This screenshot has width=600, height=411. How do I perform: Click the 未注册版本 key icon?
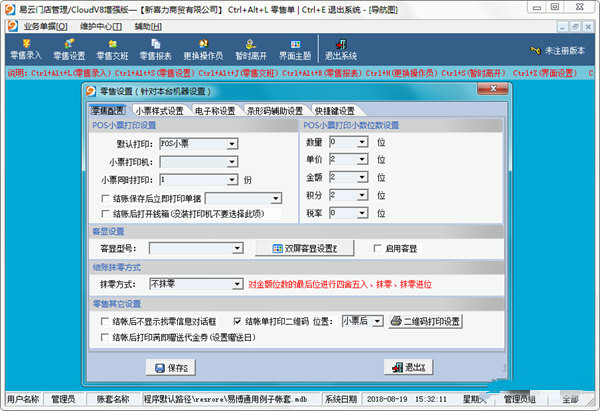[x=535, y=51]
